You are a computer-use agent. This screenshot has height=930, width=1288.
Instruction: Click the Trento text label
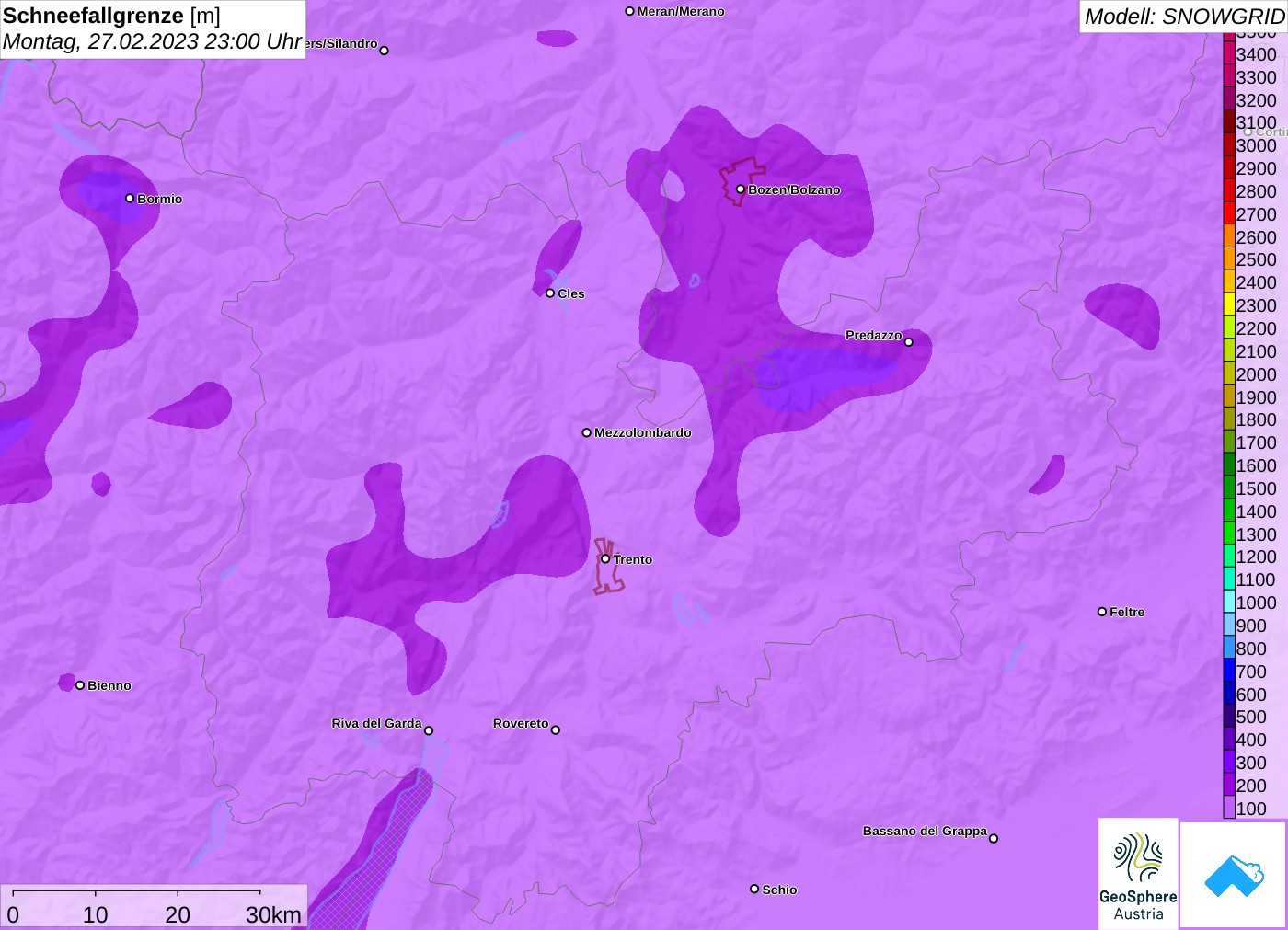click(633, 559)
